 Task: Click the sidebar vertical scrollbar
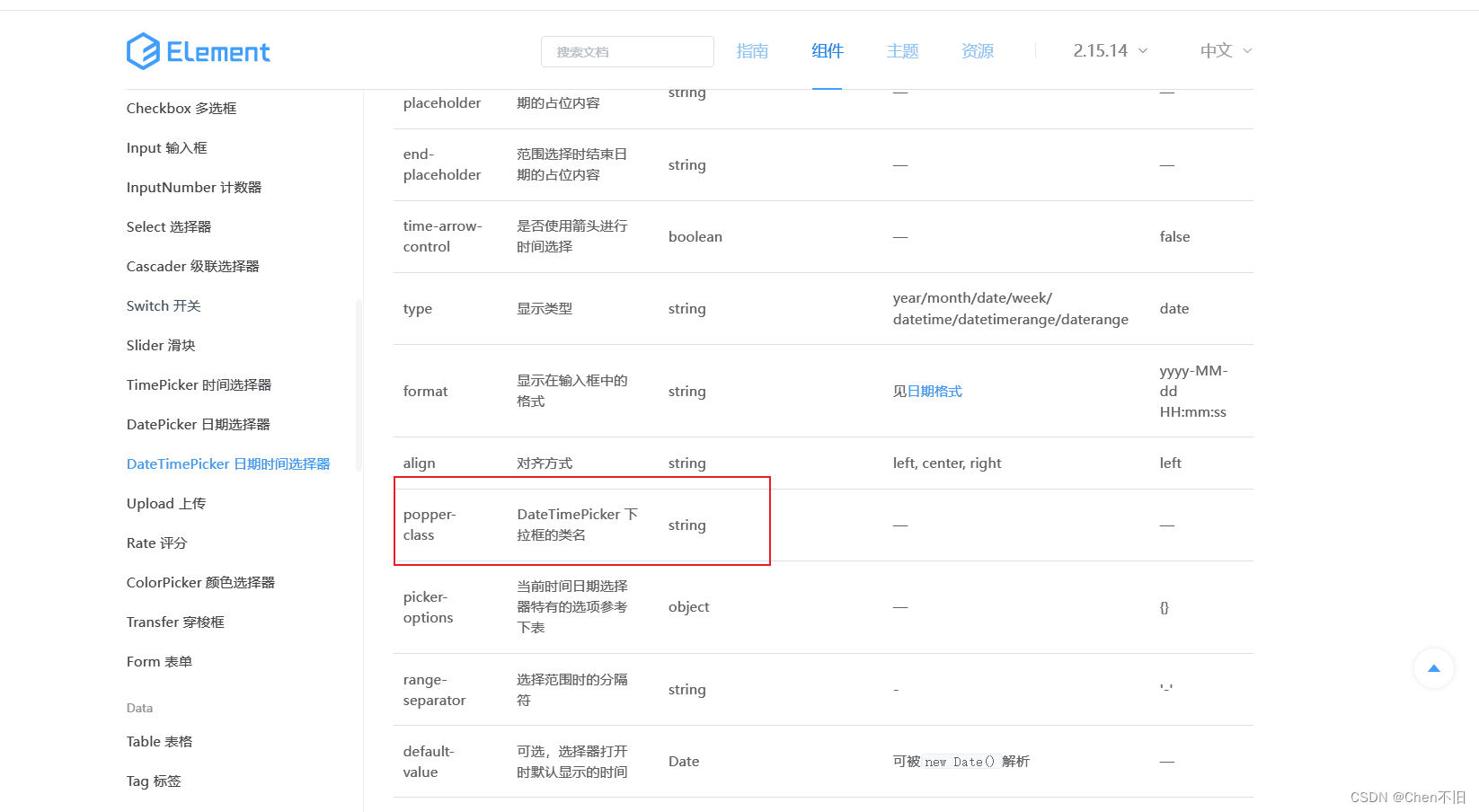coord(359,384)
